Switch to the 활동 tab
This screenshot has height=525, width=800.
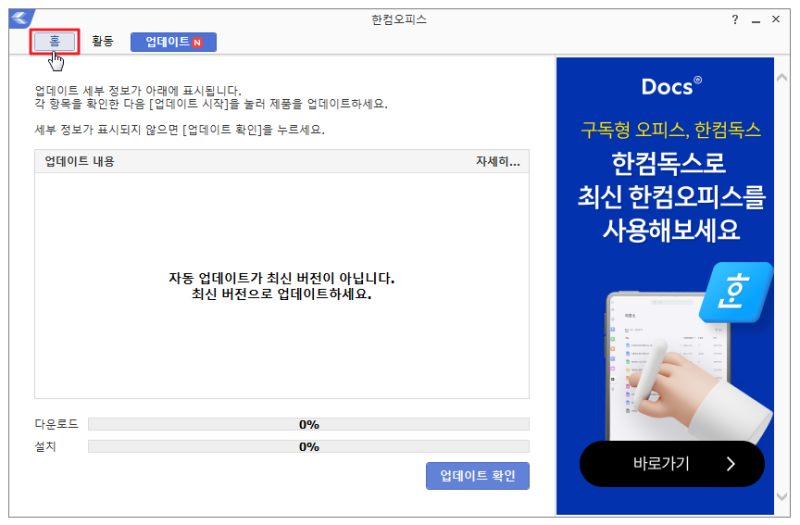103,41
